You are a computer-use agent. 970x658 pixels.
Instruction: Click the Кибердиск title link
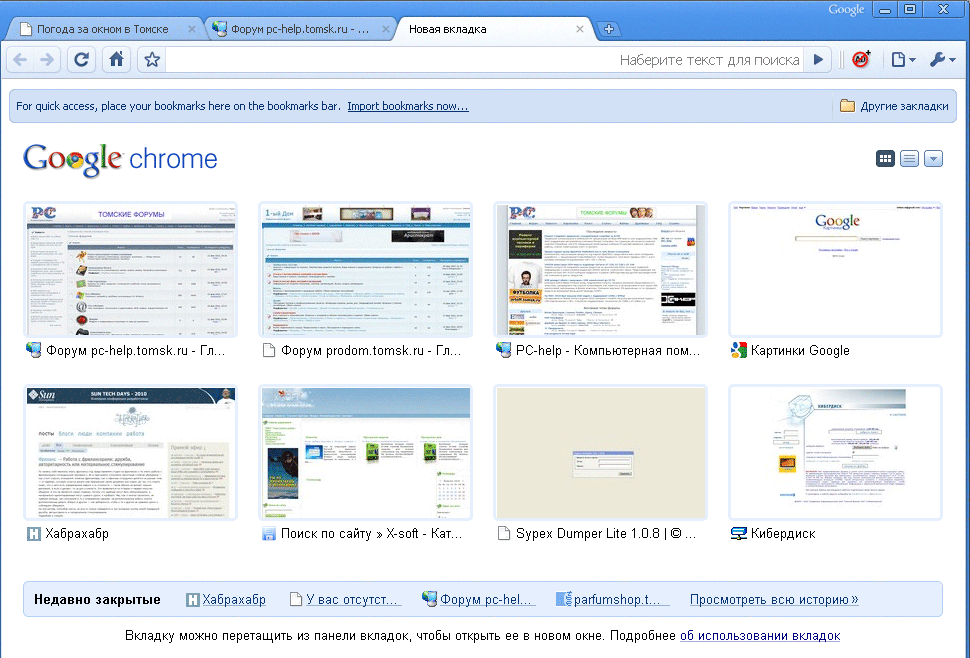click(x=783, y=534)
